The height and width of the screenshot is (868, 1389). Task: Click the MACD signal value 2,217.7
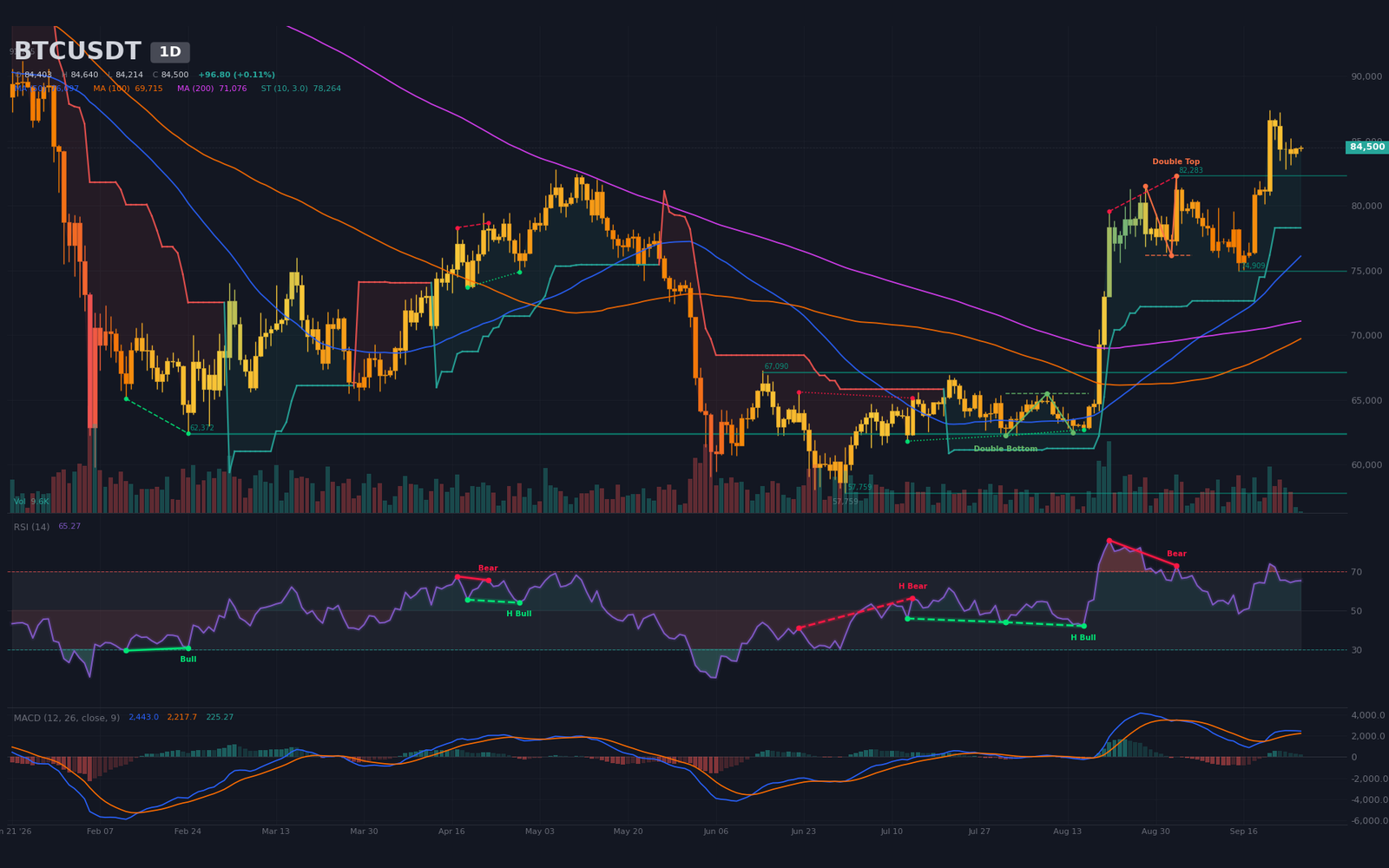coord(182,717)
